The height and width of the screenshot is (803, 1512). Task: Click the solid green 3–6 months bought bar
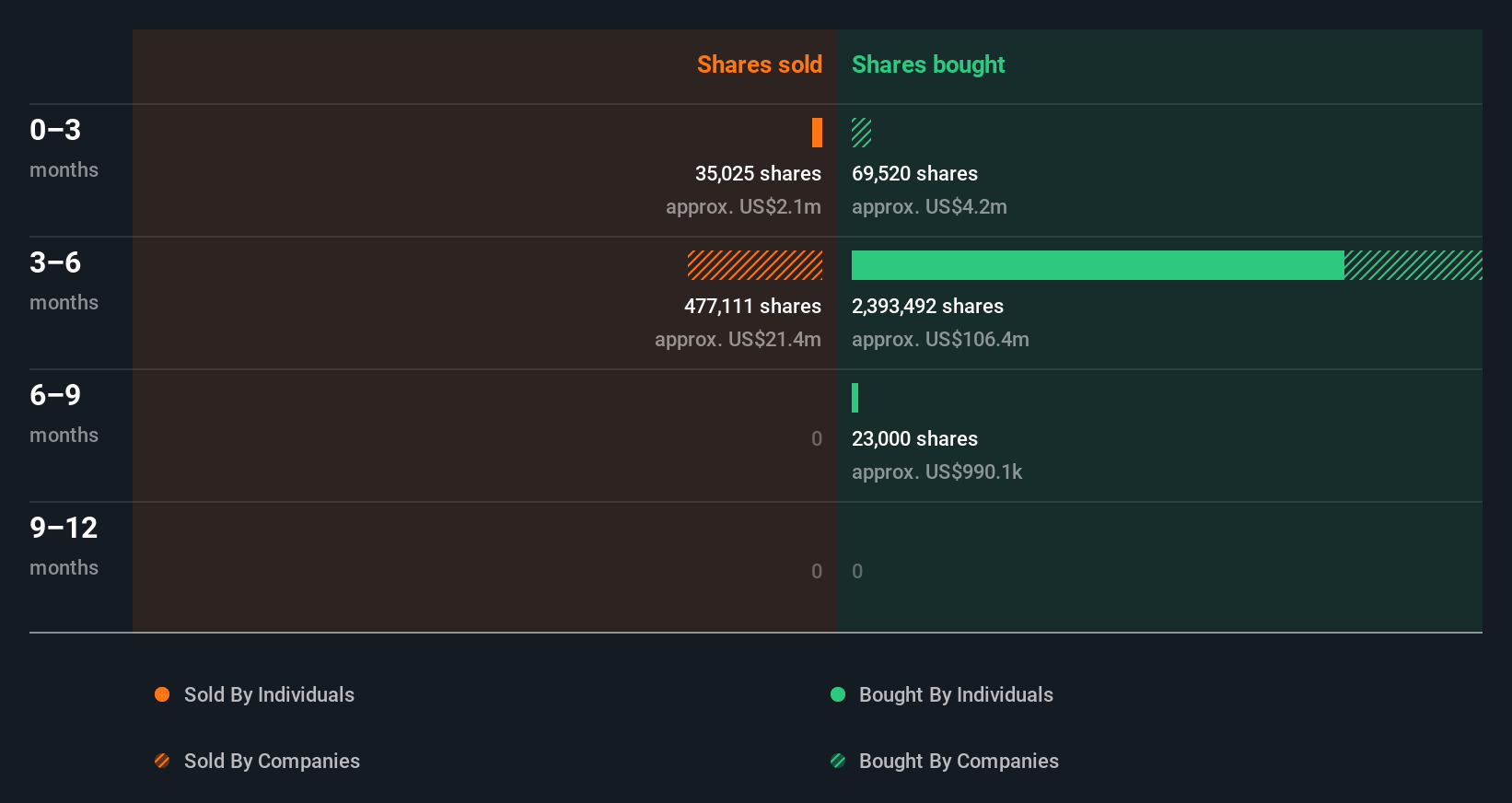(1098, 265)
